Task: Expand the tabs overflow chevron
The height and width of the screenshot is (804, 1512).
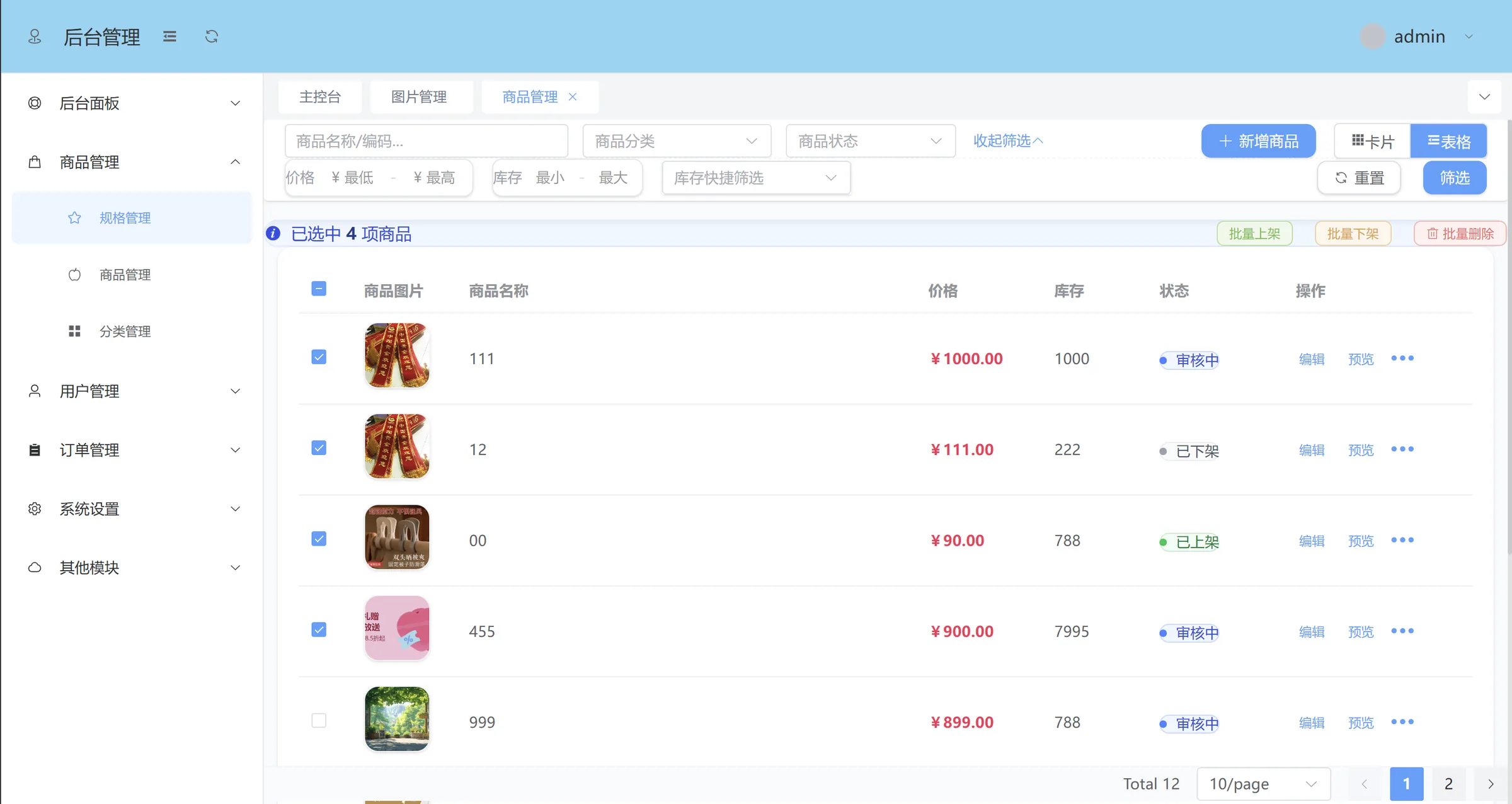Action: [x=1484, y=96]
